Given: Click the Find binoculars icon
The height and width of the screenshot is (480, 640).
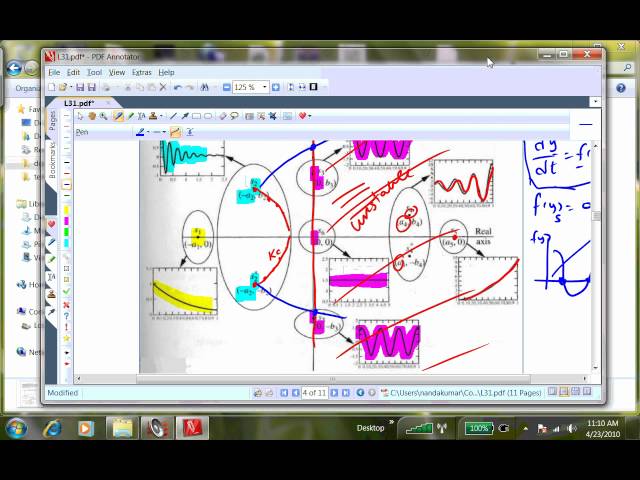Looking at the screenshot, I should [x=204, y=87].
